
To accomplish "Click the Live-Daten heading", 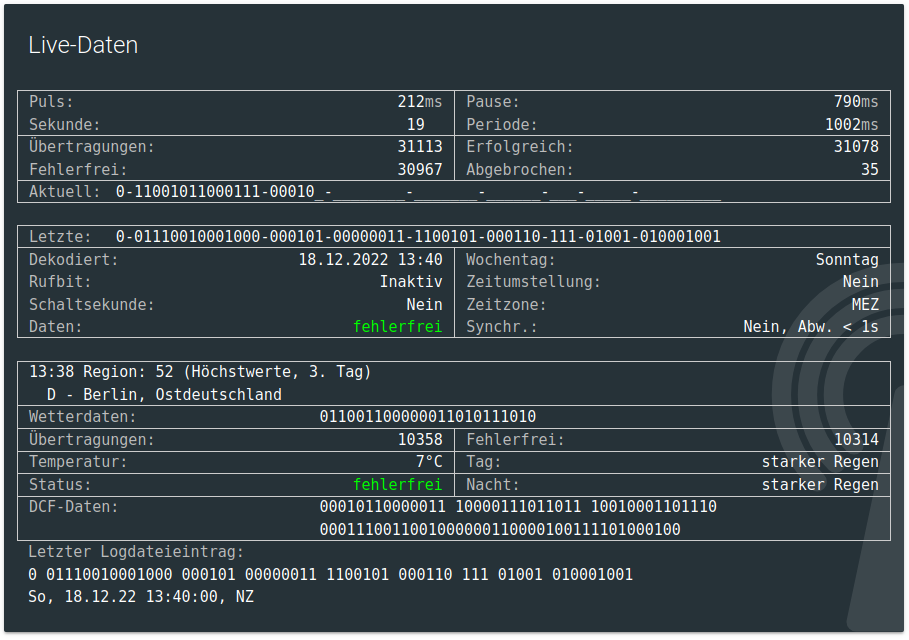I will coord(83,45).
